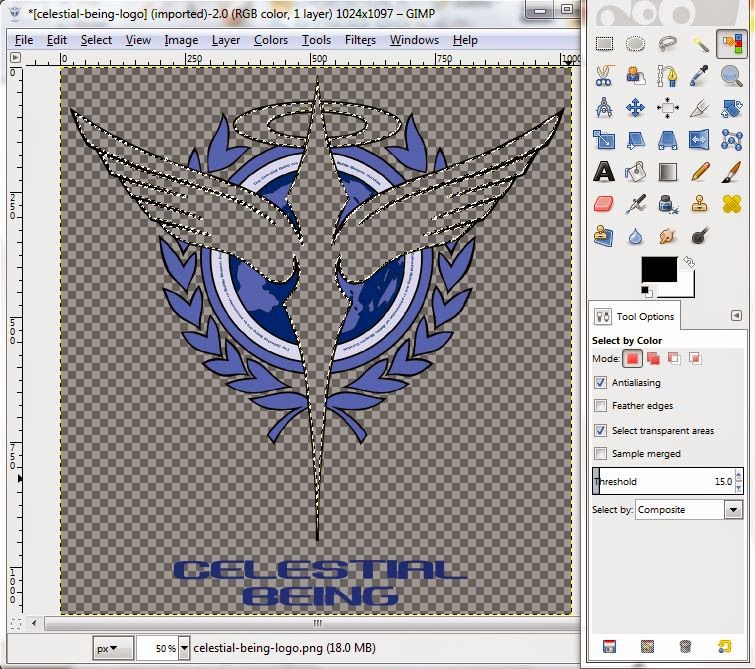755x669 pixels.
Task: Open the Select menu
Action: 96,40
